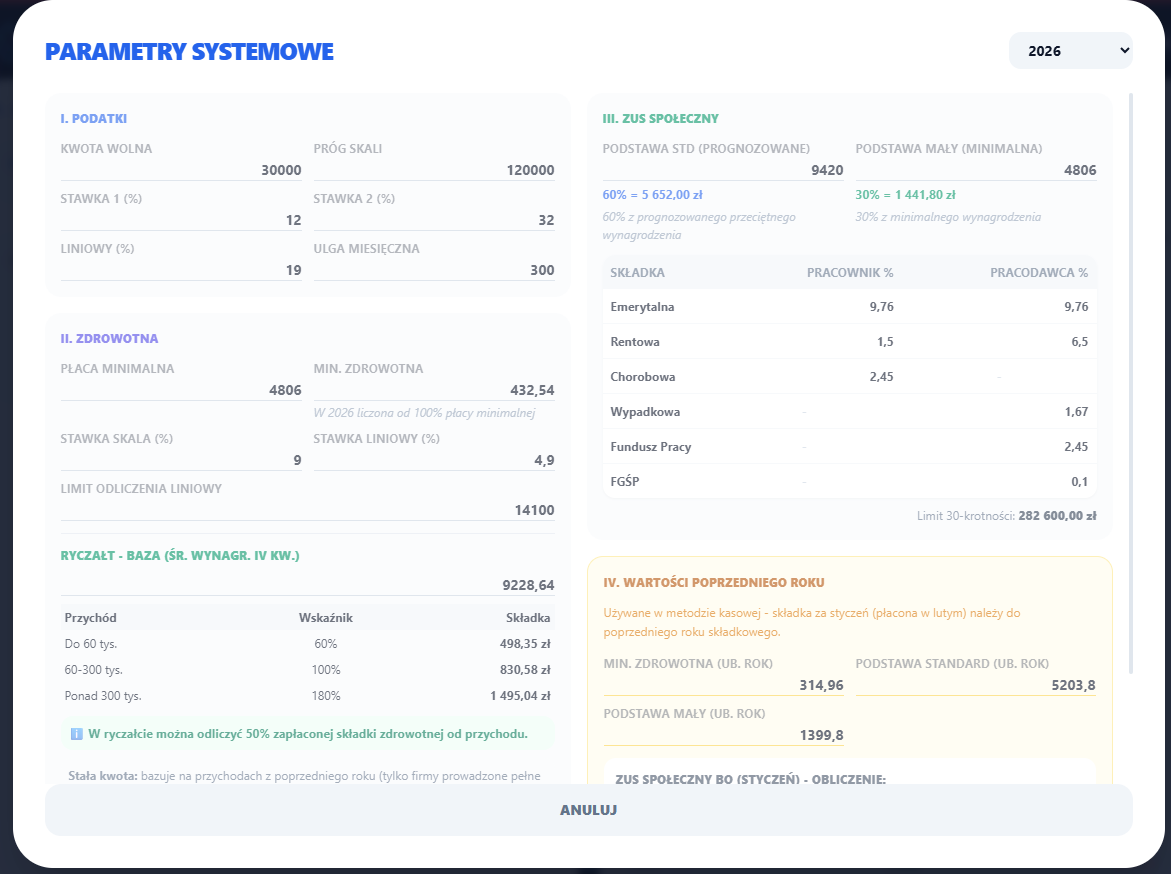The height and width of the screenshot is (874, 1171).
Task: Click the składka amount 1 495,04 zł
Action: coord(521,696)
